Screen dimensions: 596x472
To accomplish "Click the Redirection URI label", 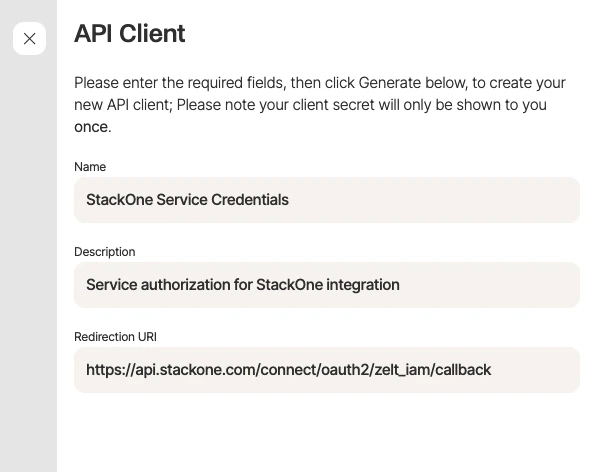I will point(115,337).
